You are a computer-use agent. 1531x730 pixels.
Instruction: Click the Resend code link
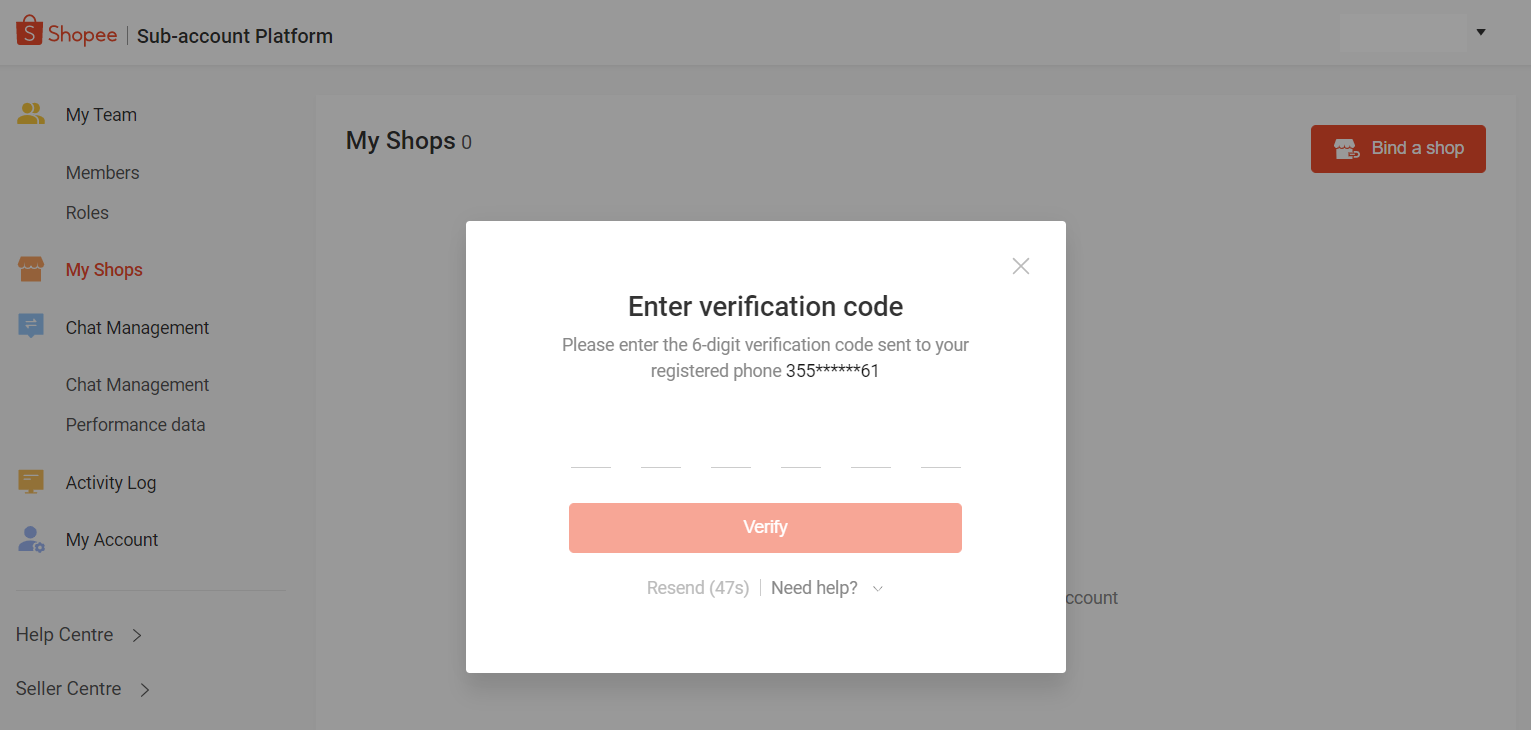(697, 588)
